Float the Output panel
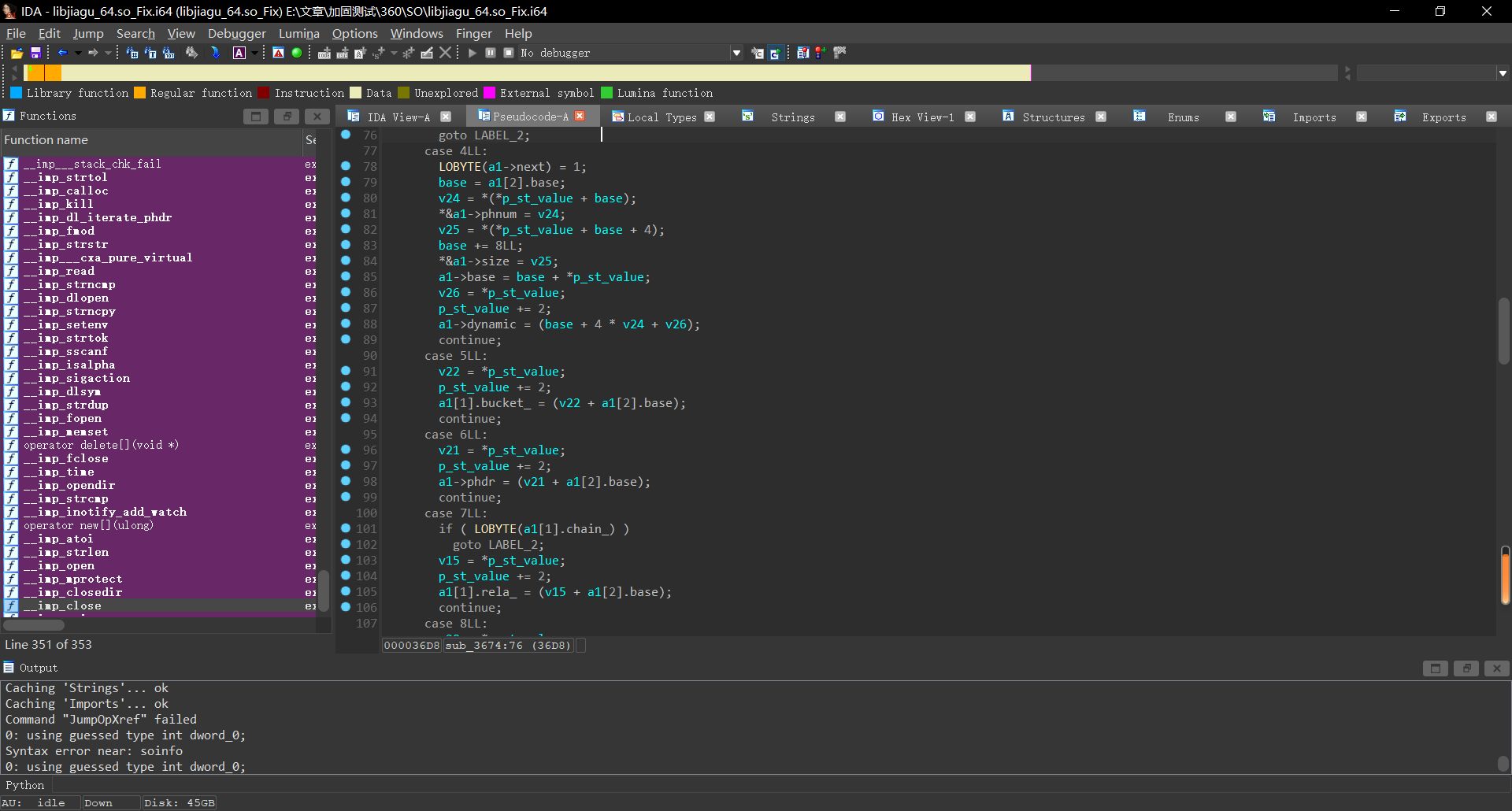Viewport: 1512px width, 811px height. (x=1466, y=668)
